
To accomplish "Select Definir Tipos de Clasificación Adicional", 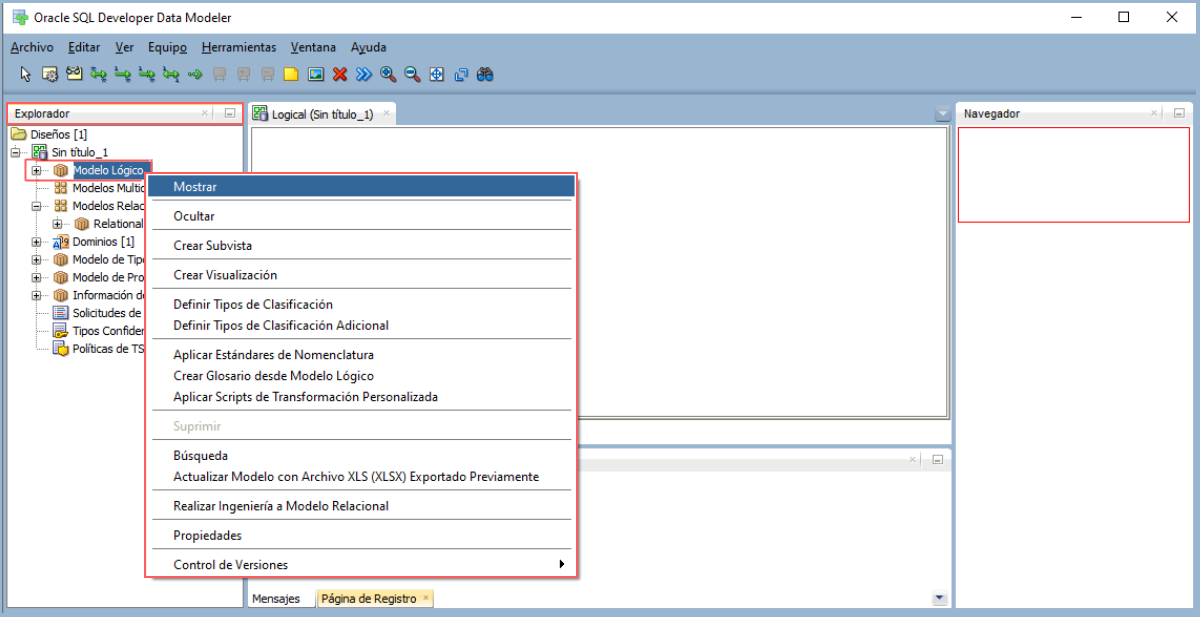I will coord(361,325).
